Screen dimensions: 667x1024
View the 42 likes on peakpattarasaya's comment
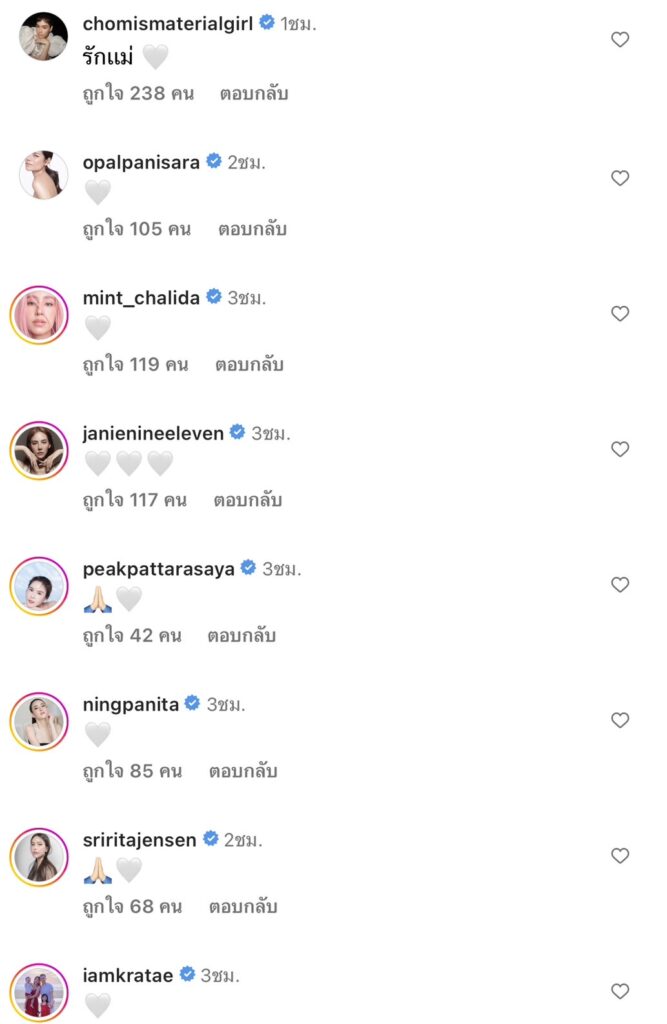click(132, 636)
